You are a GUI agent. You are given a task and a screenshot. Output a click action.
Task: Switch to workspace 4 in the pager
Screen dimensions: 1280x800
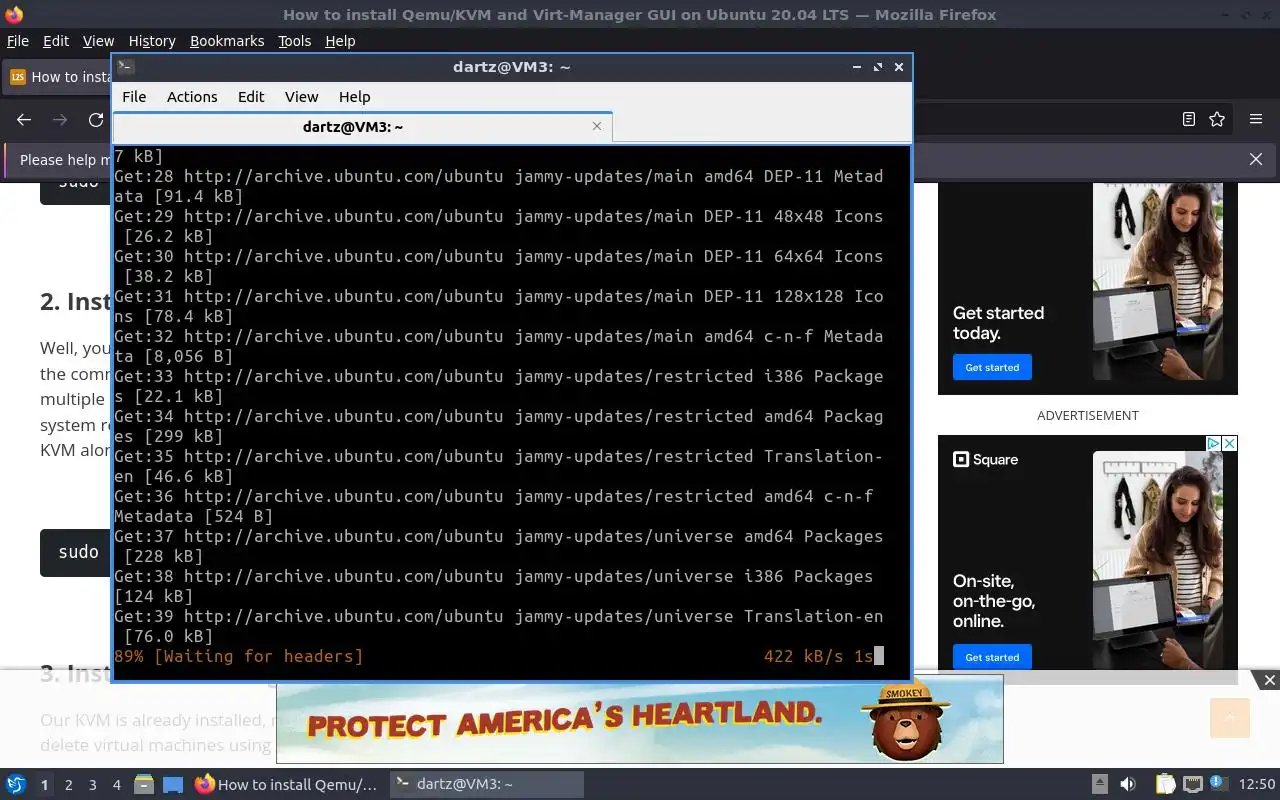(x=117, y=785)
